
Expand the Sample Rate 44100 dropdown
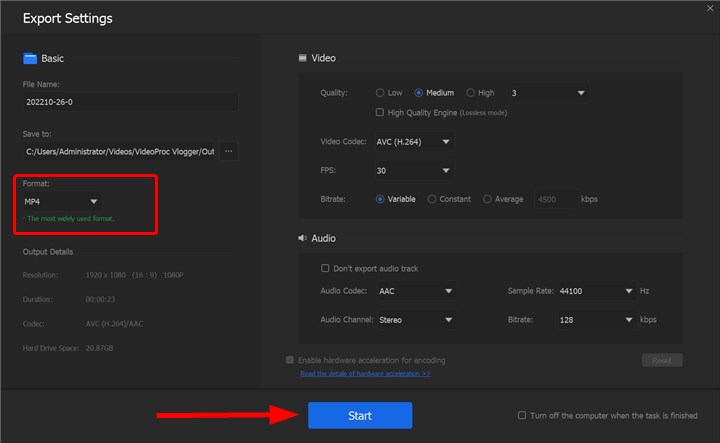click(596, 292)
